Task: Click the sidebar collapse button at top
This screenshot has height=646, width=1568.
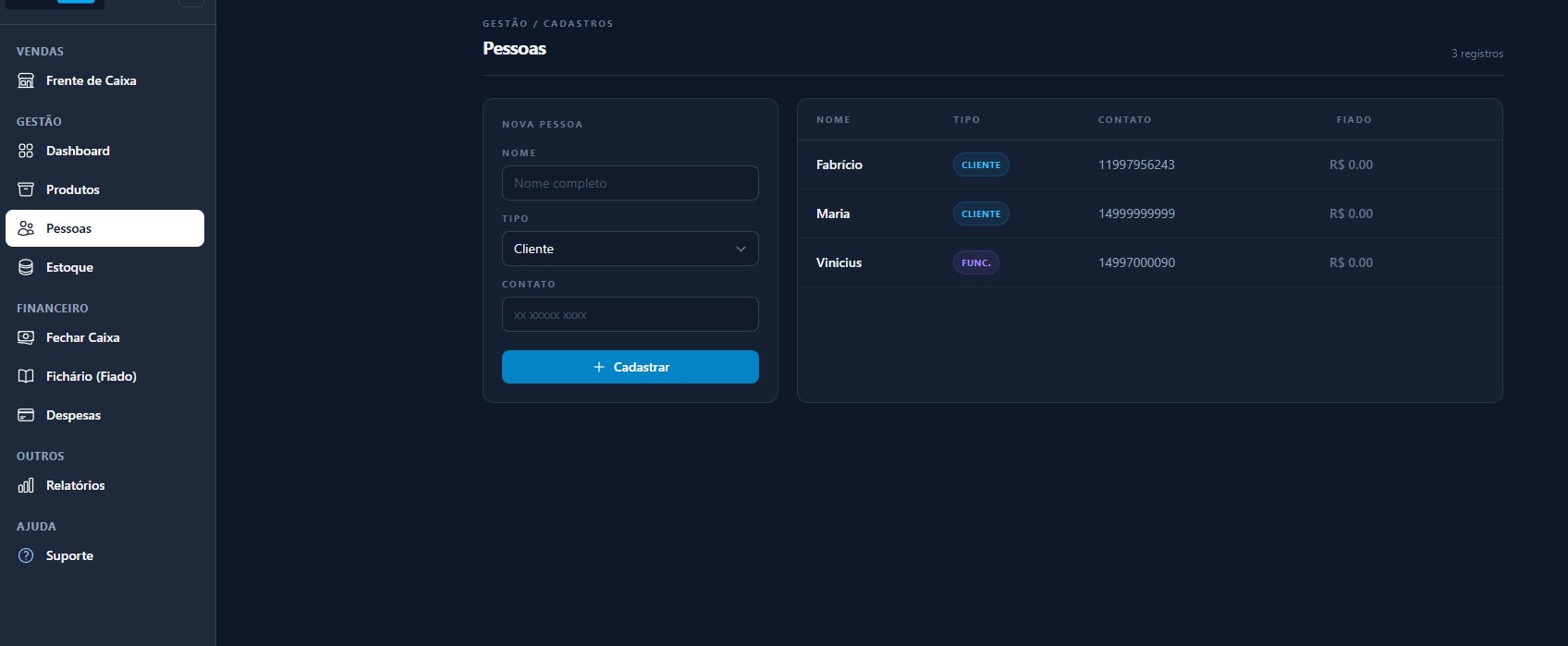Action: coord(191,3)
